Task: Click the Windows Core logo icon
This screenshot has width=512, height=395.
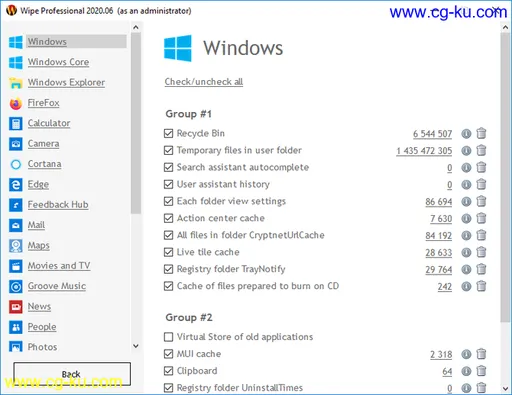Action: pyautogui.click(x=16, y=62)
